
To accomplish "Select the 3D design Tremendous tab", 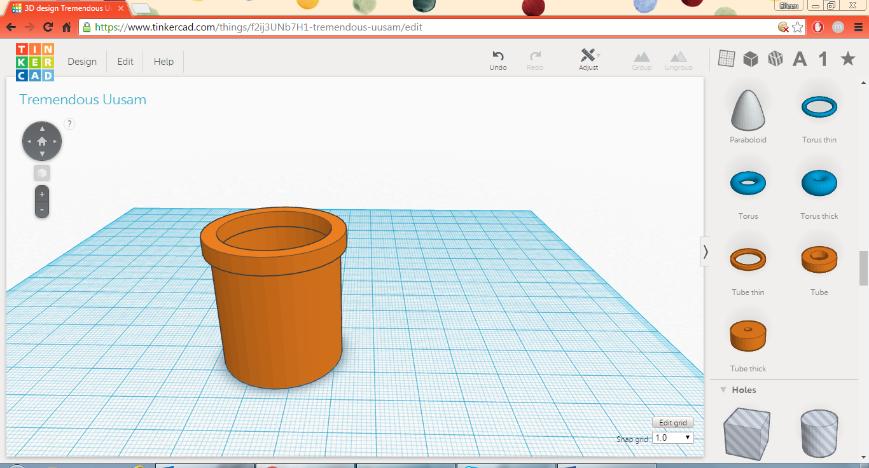I will coord(68,8).
